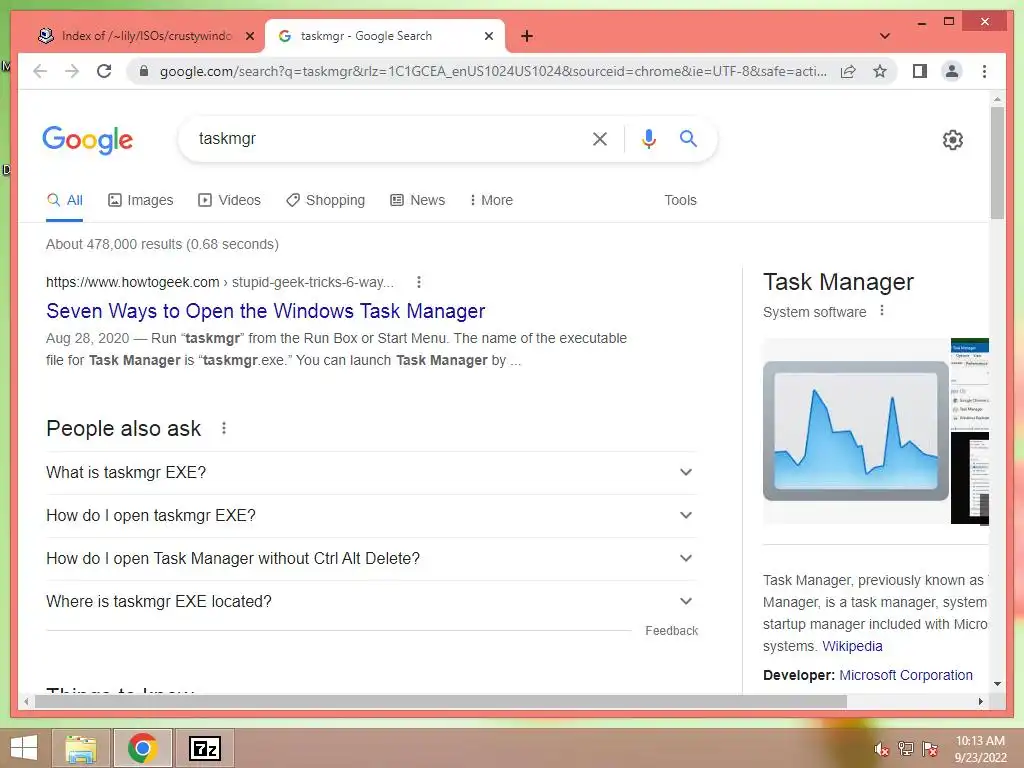Click the Feedback link
This screenshot has width=1024, height=768.
point(671,631)
